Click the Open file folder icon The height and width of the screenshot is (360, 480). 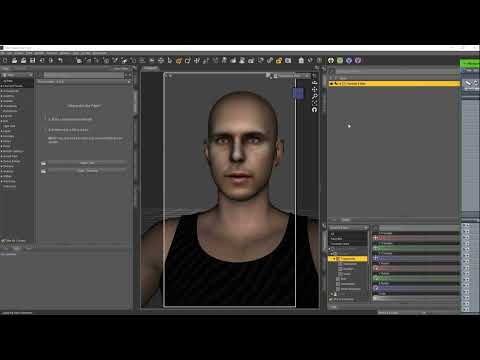tap(15, 60)
